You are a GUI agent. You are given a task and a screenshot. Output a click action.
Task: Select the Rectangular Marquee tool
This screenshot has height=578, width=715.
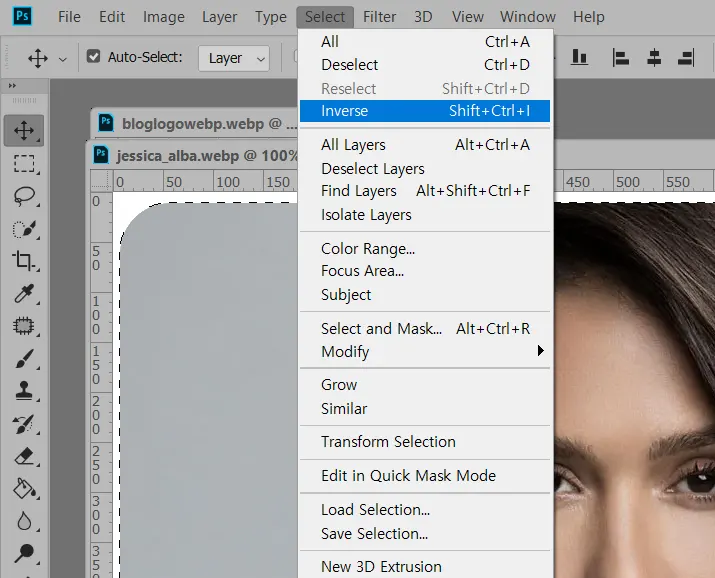pos(24,164)
